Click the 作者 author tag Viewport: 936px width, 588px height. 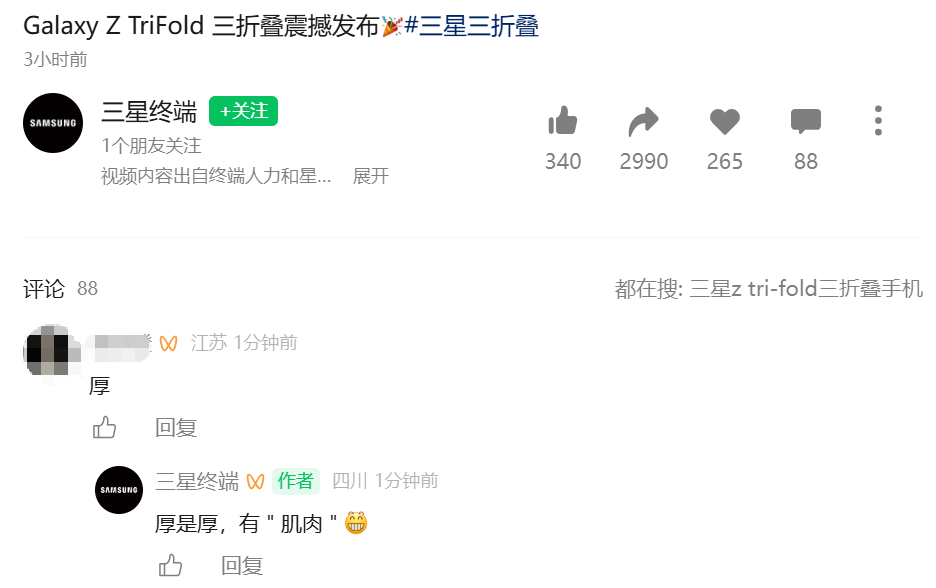(x=296, y=481)
